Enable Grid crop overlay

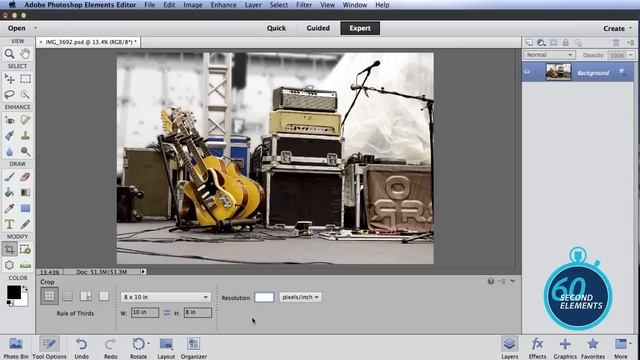pyautogui.click(x=68, y=296)
